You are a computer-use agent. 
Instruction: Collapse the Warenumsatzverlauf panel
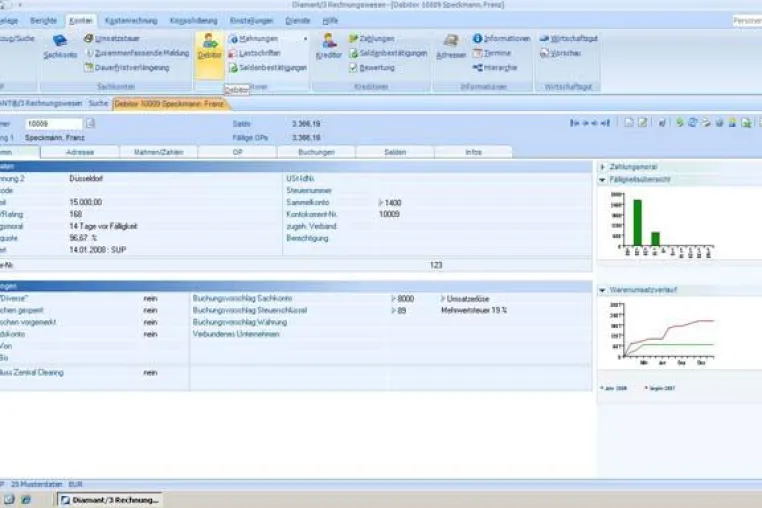603,290
